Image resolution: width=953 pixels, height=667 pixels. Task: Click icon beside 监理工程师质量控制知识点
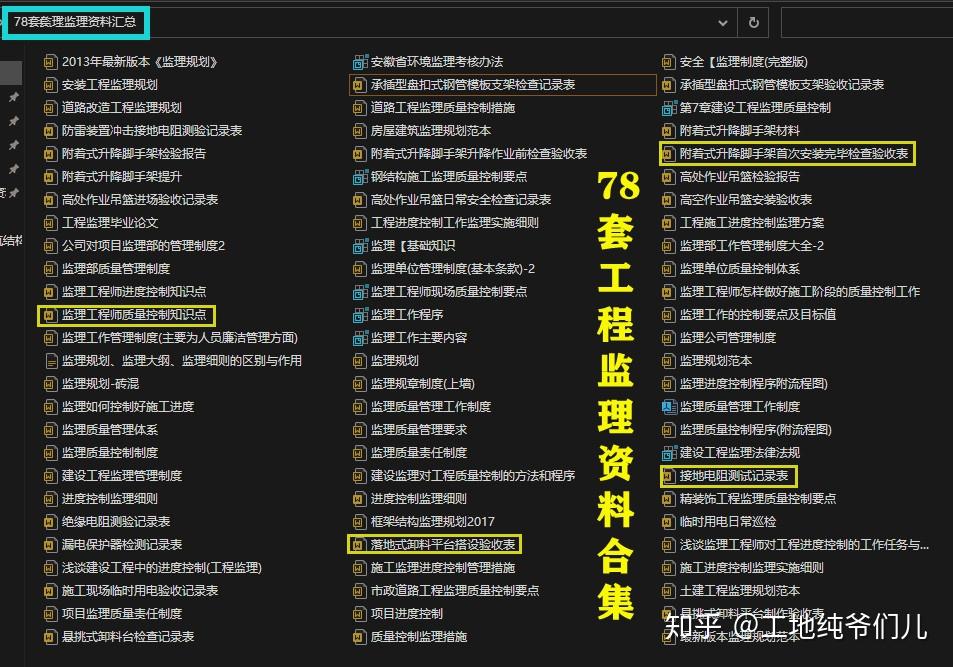click(47, 314)
